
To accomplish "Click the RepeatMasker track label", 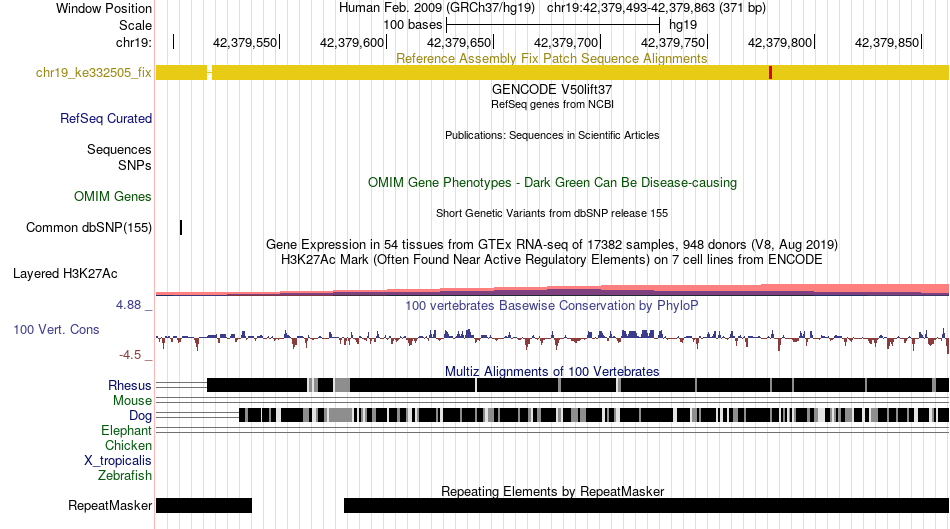I will tap(110, 505).
